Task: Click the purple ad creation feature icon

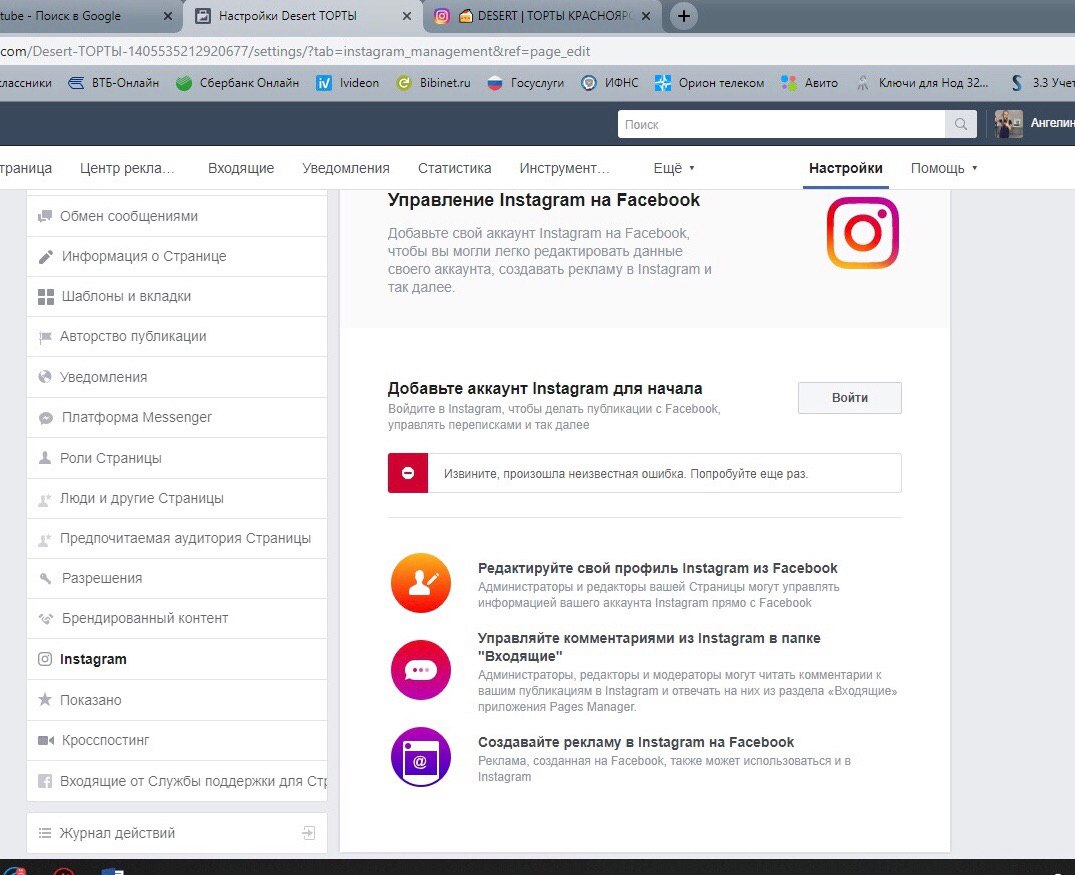Action: [421, 757]
